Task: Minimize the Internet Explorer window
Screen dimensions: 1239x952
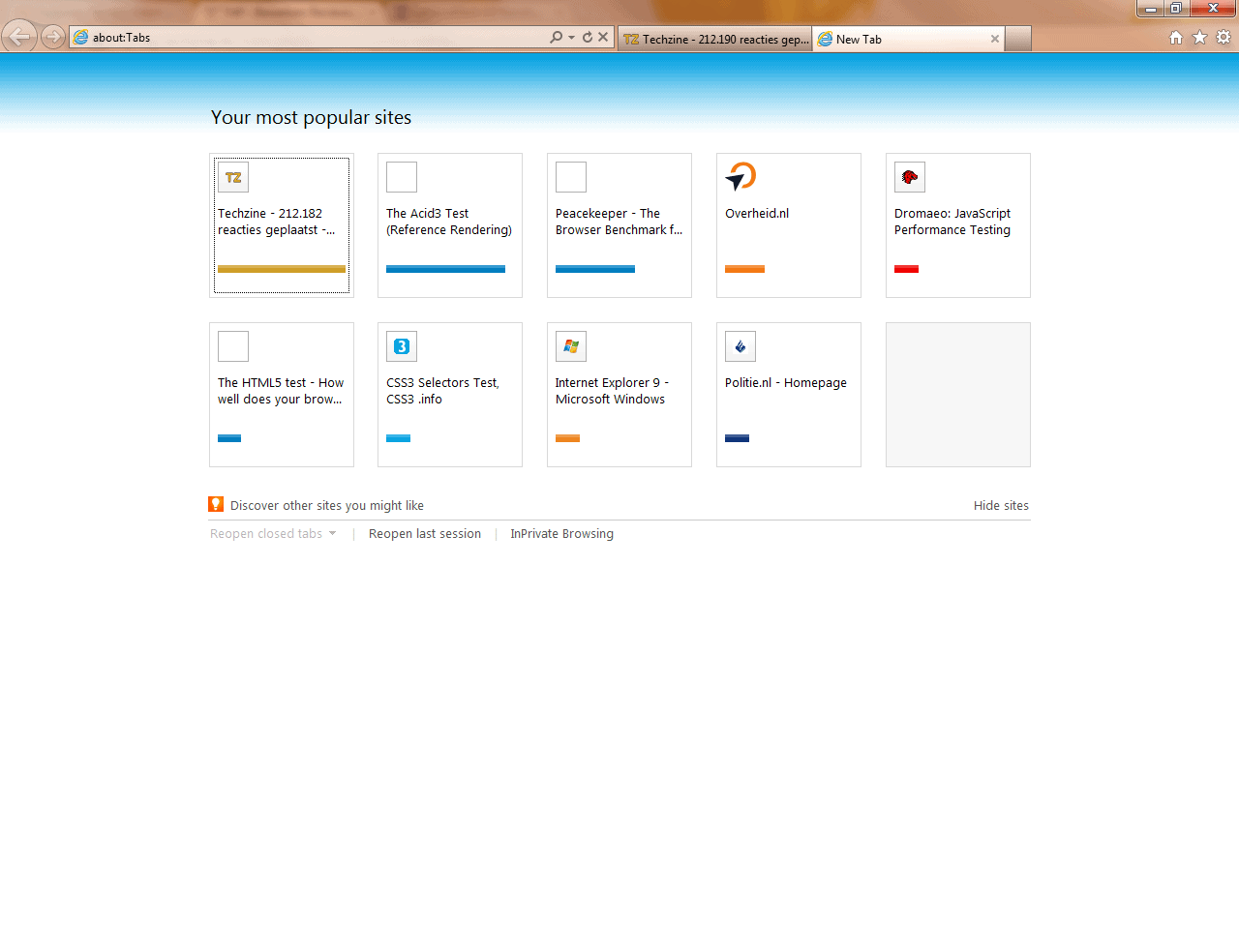Action: [1151, 8]
